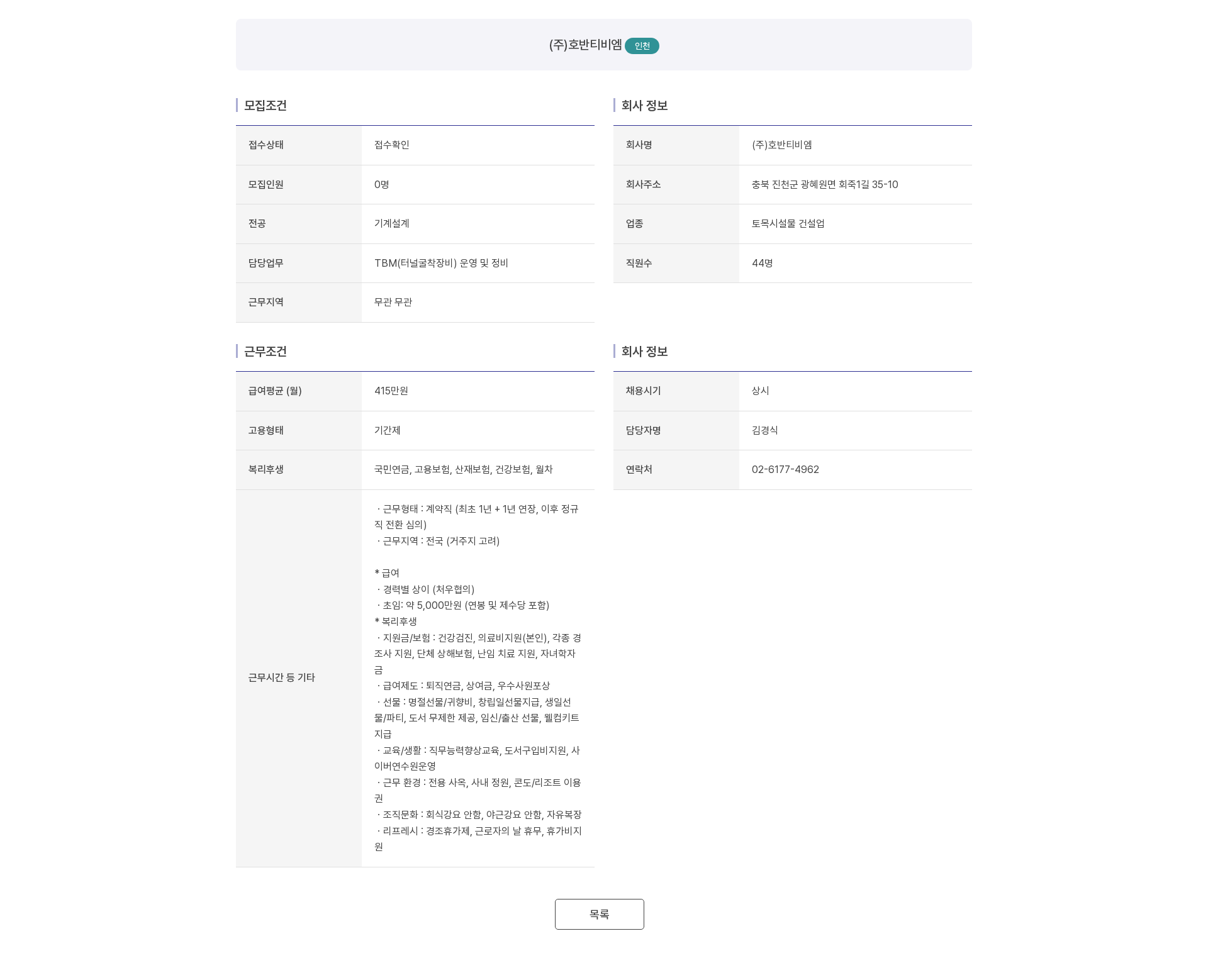Click the 고용형태 row label

[x=266, y=431]
